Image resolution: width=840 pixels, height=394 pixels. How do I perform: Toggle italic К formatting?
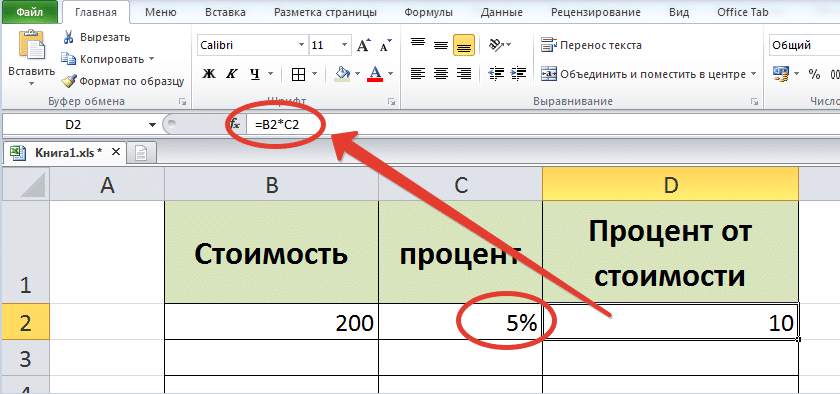click(x=231, y=73)
